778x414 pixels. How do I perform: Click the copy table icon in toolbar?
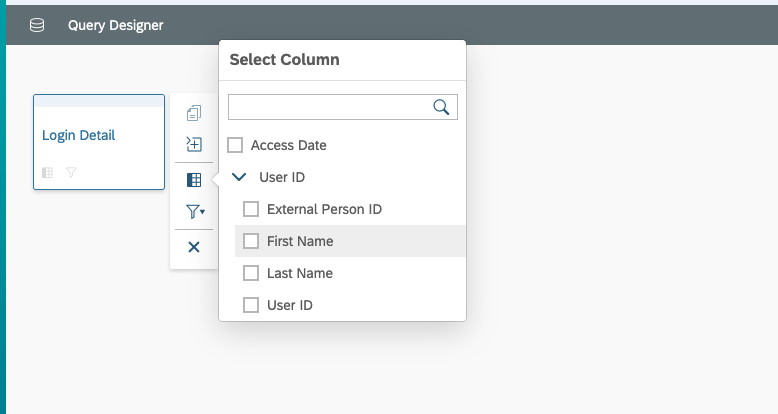[194, 113]
